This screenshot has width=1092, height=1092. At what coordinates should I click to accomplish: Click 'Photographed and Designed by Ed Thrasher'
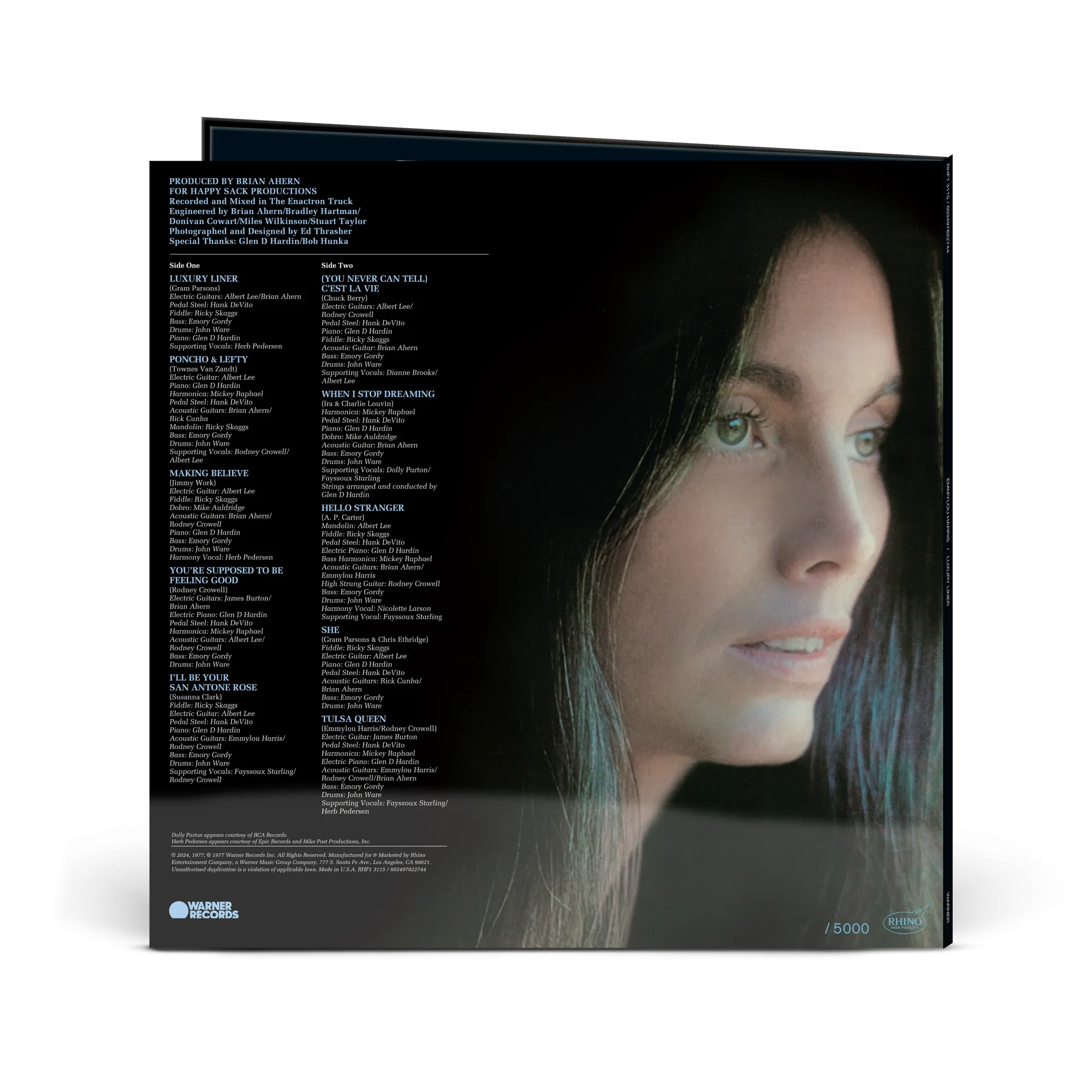pos(260,231)
